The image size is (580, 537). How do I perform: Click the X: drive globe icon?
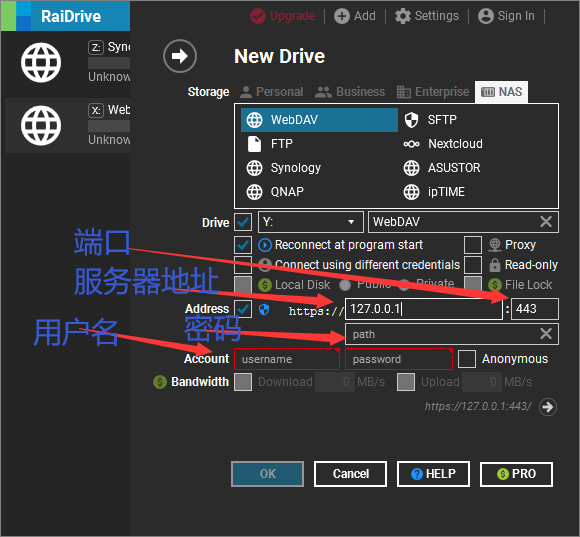41,125
